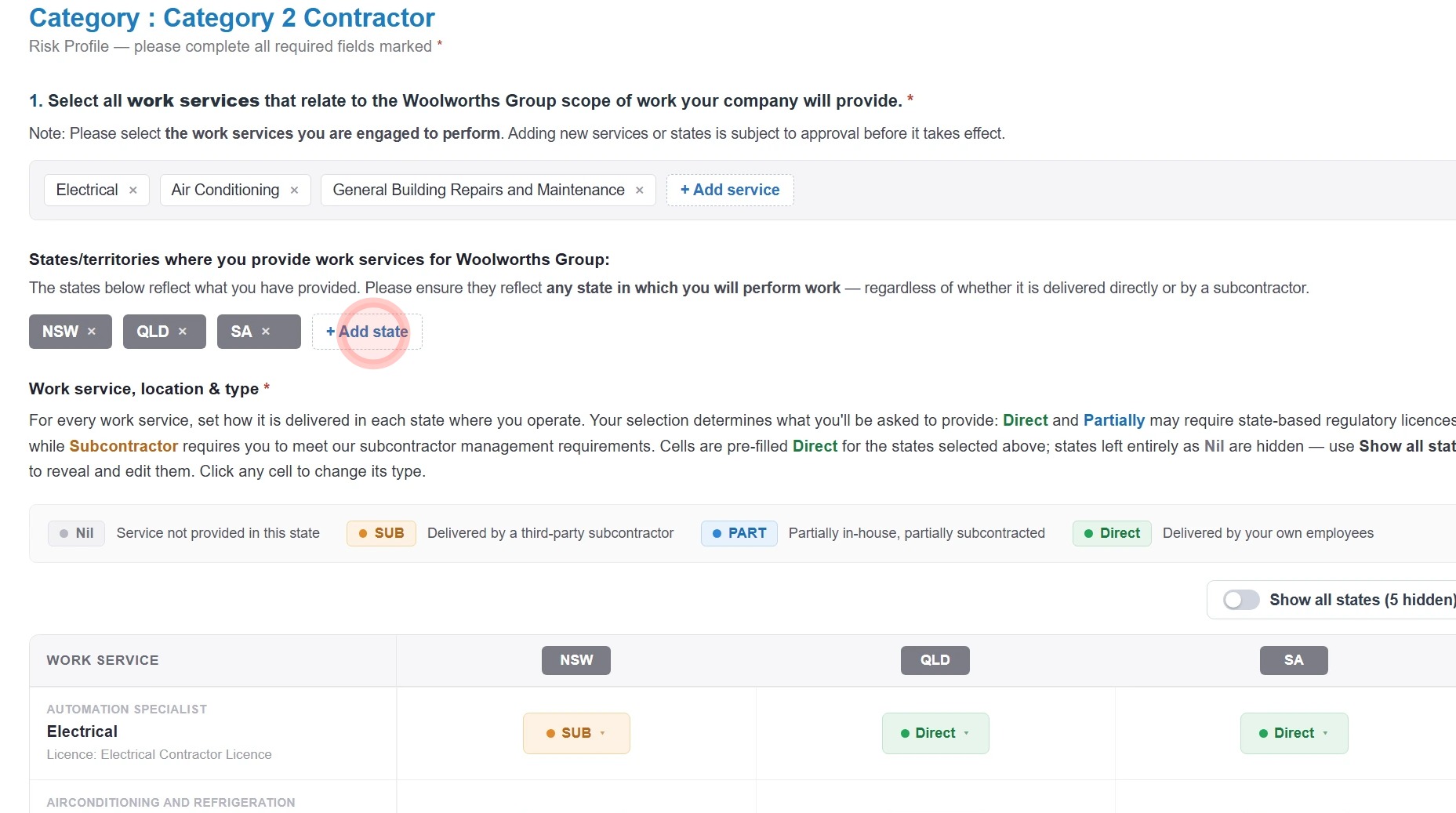Open the Direct dropdown for Electrical QLD
The height and width of the screenshot is (813, 1456).
[x=935, y=733]
